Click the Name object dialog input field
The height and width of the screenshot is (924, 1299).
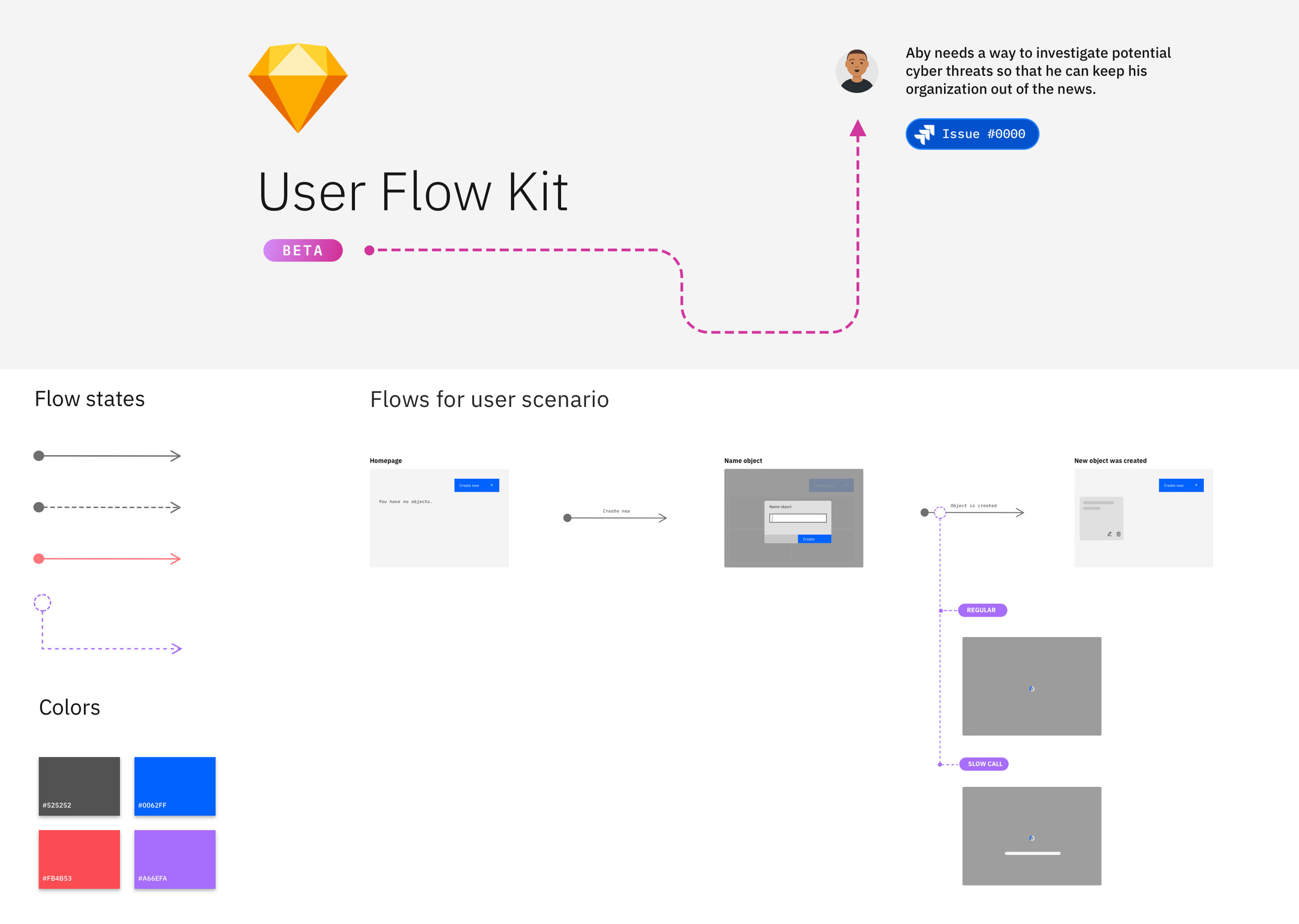pos(798,518)
